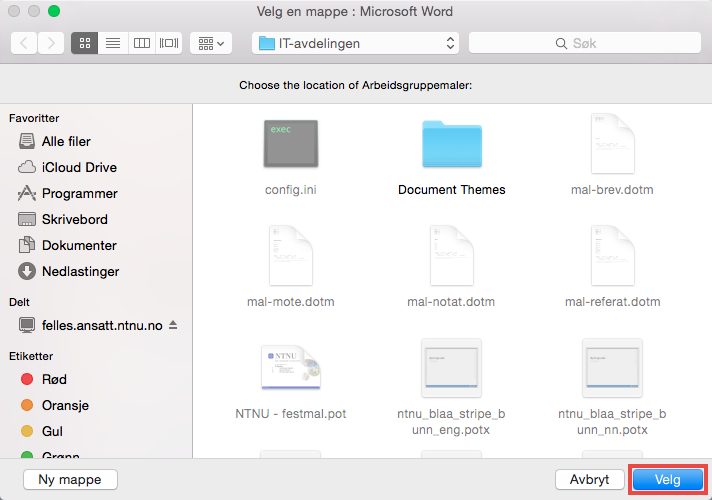This screenshot has width=712, height=500.
Task: Open the IT-avdelingen location popup
Action: 356,43
